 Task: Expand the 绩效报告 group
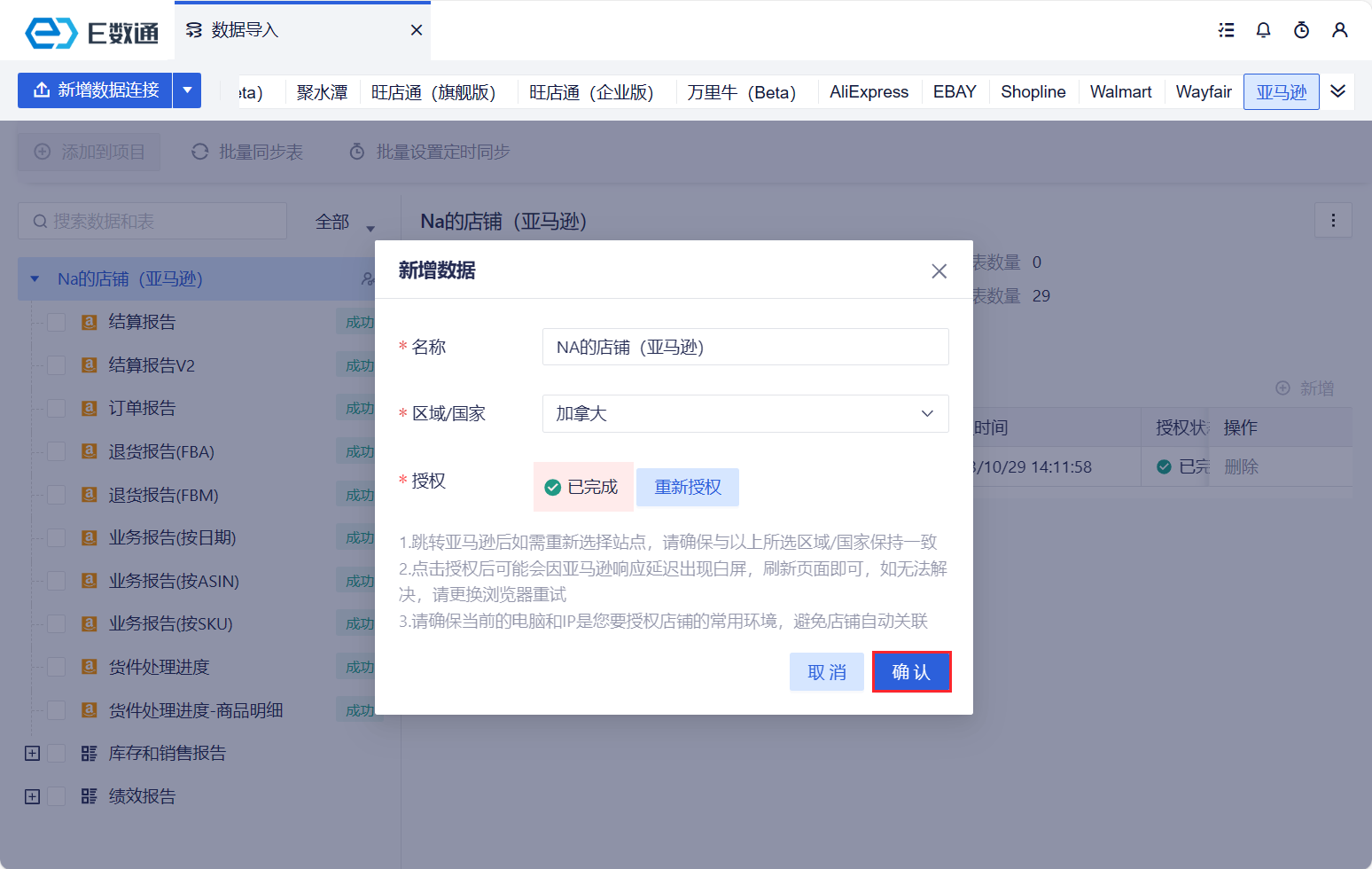coord(32,796)
